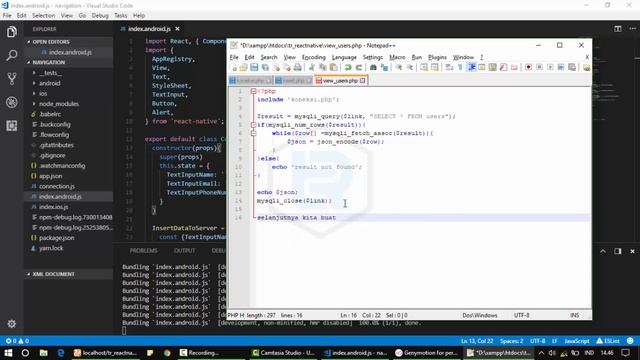Open Camtasia Studio from the taskbar
The height and width of the screenshot is (360, 640).
pos(283,353)
